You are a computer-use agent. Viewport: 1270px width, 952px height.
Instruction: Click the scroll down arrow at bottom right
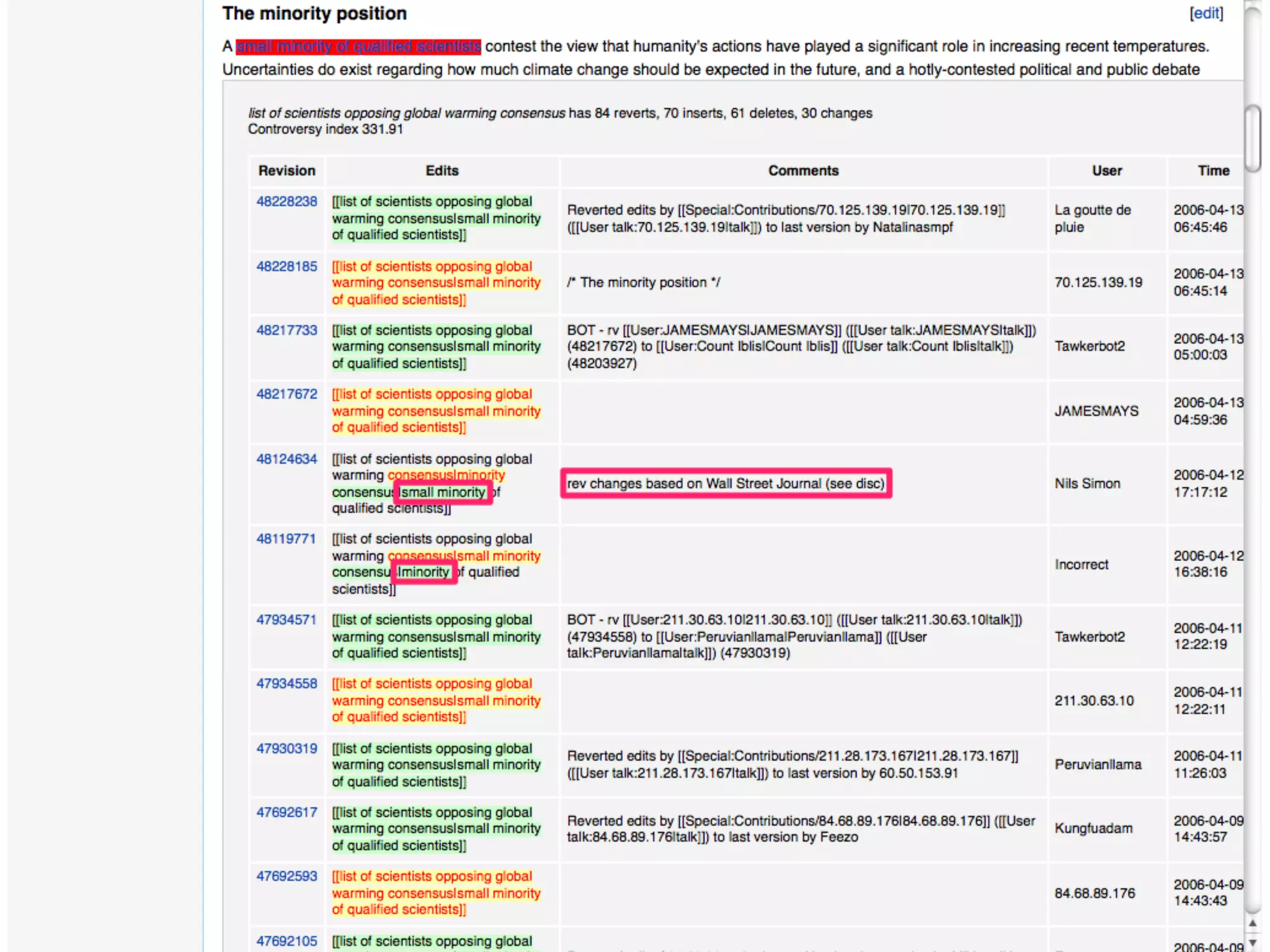click(x=1252, y=943)
